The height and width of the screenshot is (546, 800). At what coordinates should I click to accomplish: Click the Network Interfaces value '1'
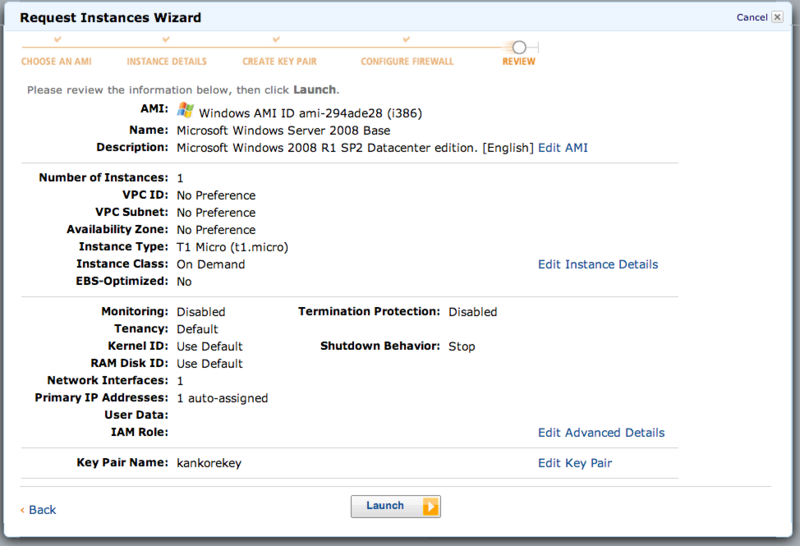click(180, 381)
